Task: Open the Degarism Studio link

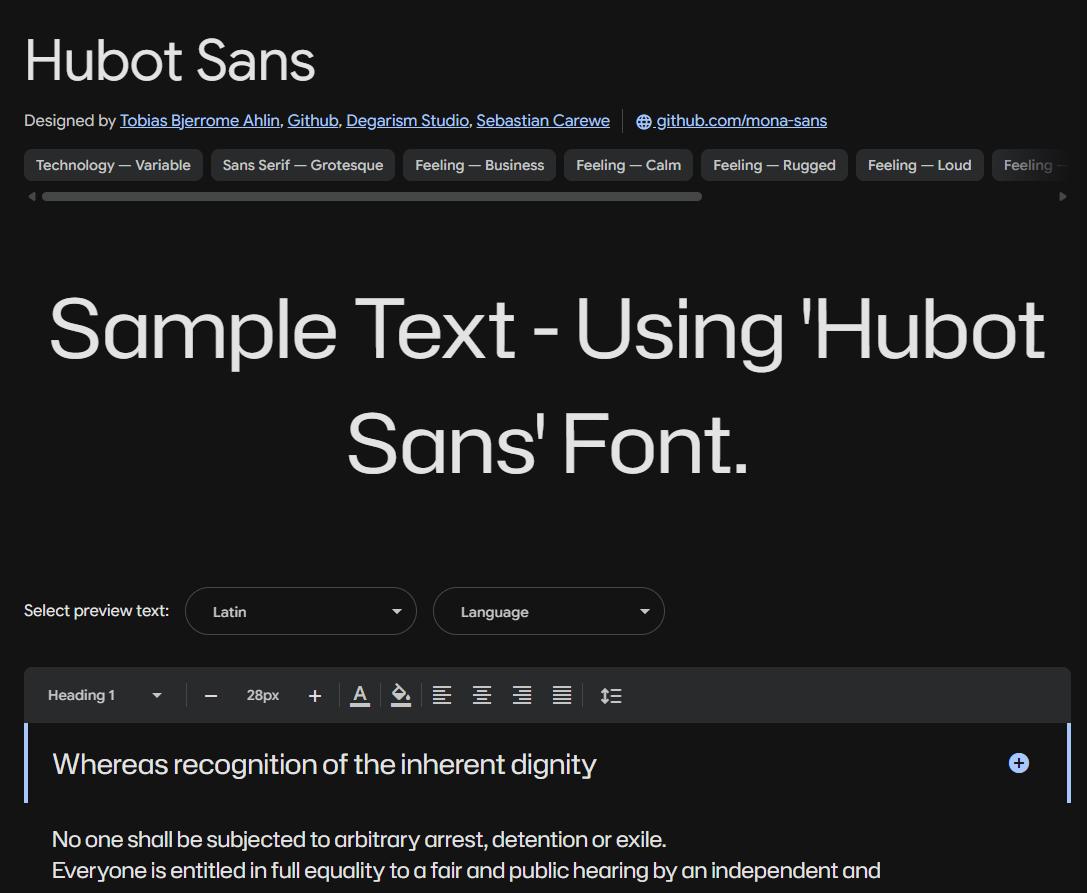Action: coord(408,121)
